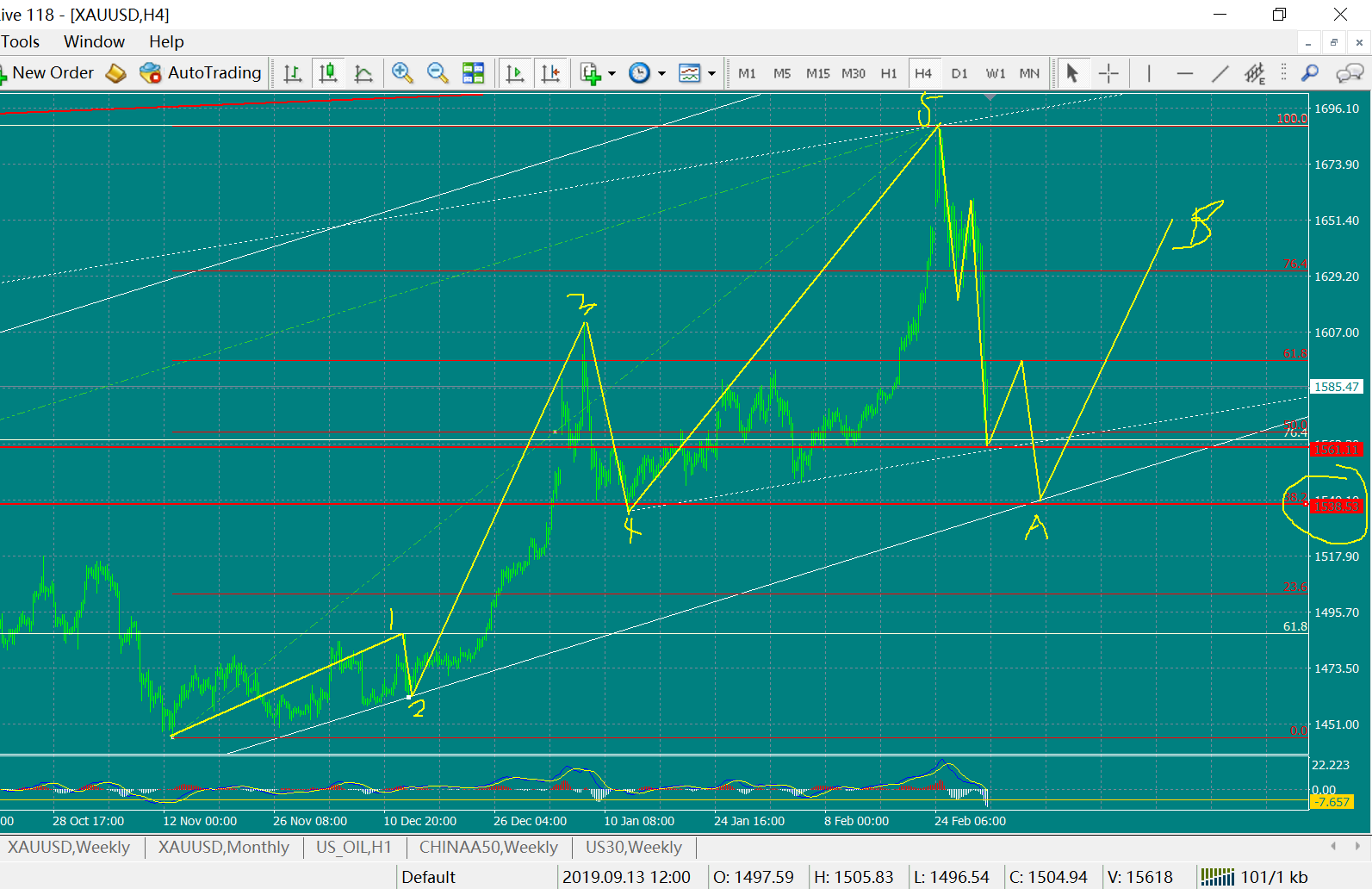The image size is (1372, 889).
Task: Click the 2019.09.13 12:00 status date
Action: [626, 877]
